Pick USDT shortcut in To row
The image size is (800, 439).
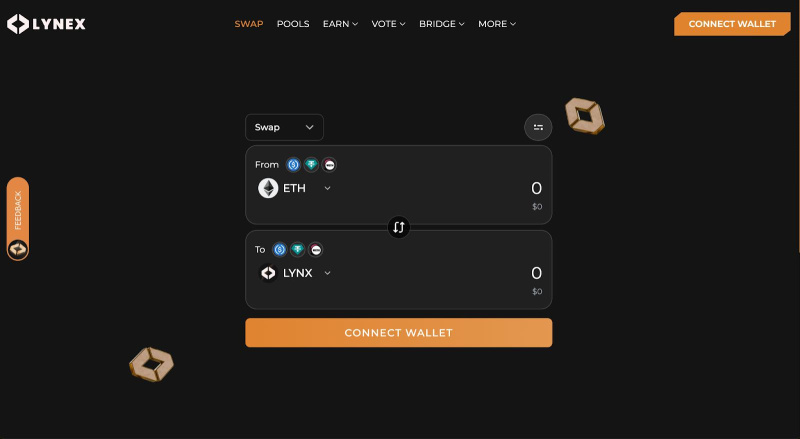tap(297, 250)
